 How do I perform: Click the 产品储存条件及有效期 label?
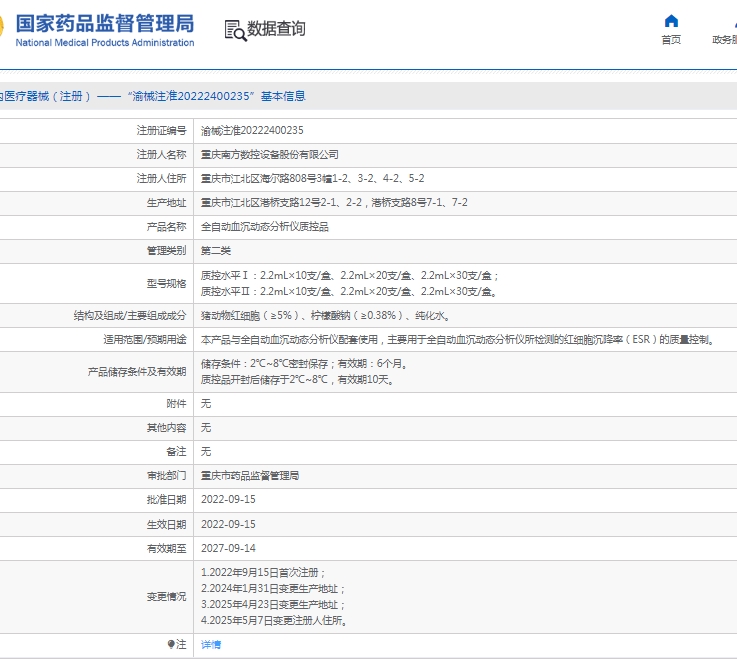tap(137, 371)
